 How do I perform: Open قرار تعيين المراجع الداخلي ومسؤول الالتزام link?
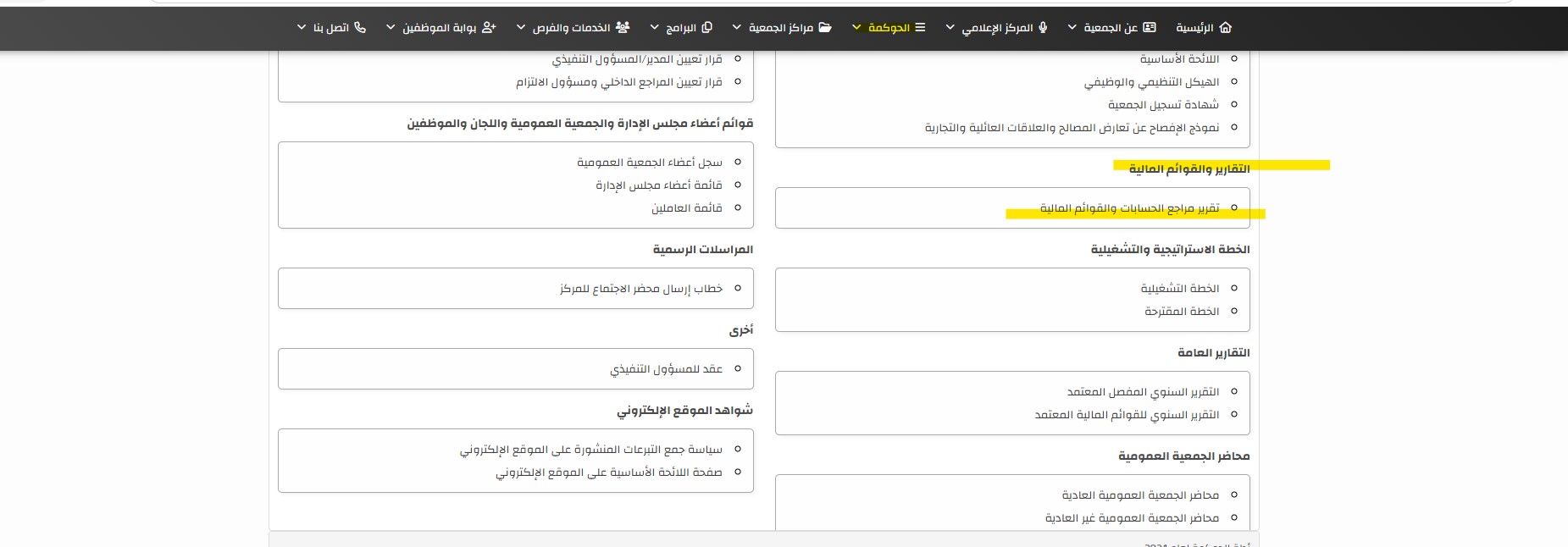click(x=619, y=82)
